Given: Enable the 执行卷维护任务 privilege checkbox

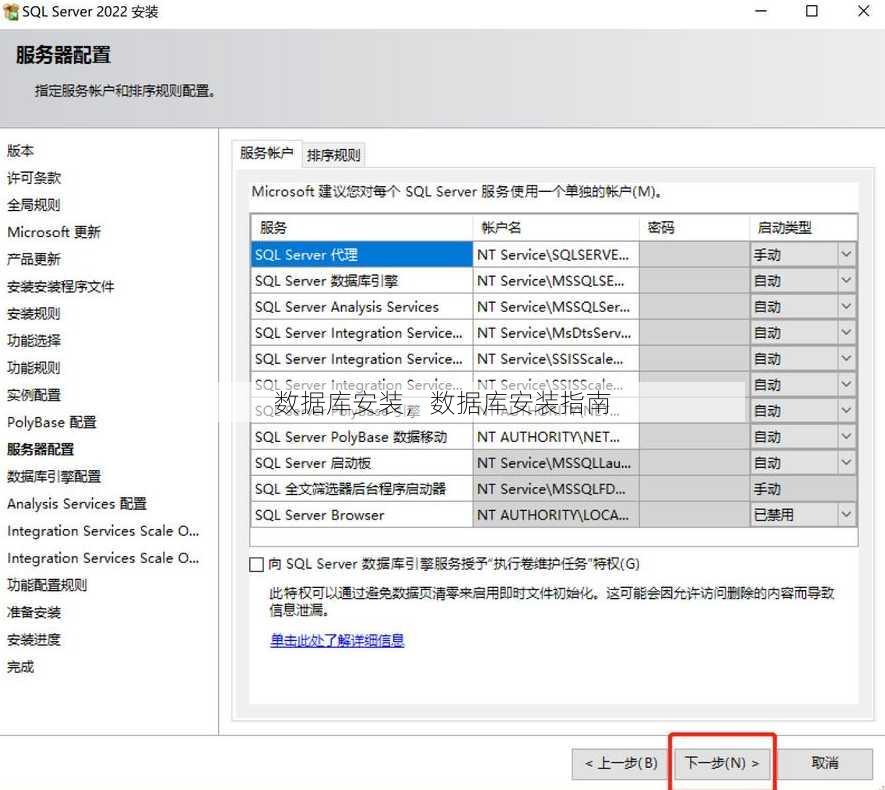Looking at the screenshot, I should (x=256, y=564).
